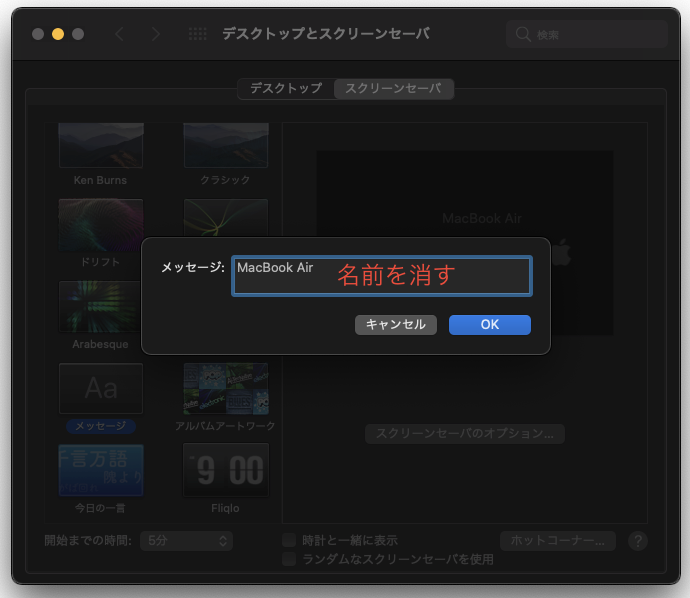
Task: Click the メッセージ label under the Aa thumbnail
Action: pos(101,426)
